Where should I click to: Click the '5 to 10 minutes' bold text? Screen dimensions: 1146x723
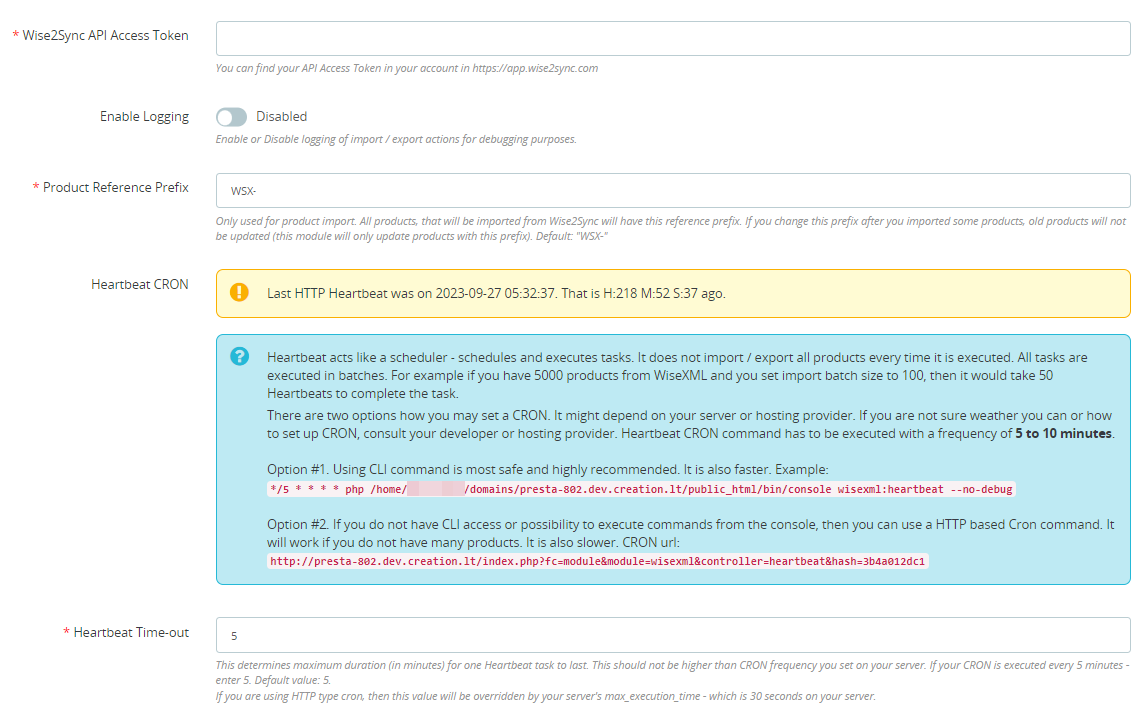[1063, 434]
